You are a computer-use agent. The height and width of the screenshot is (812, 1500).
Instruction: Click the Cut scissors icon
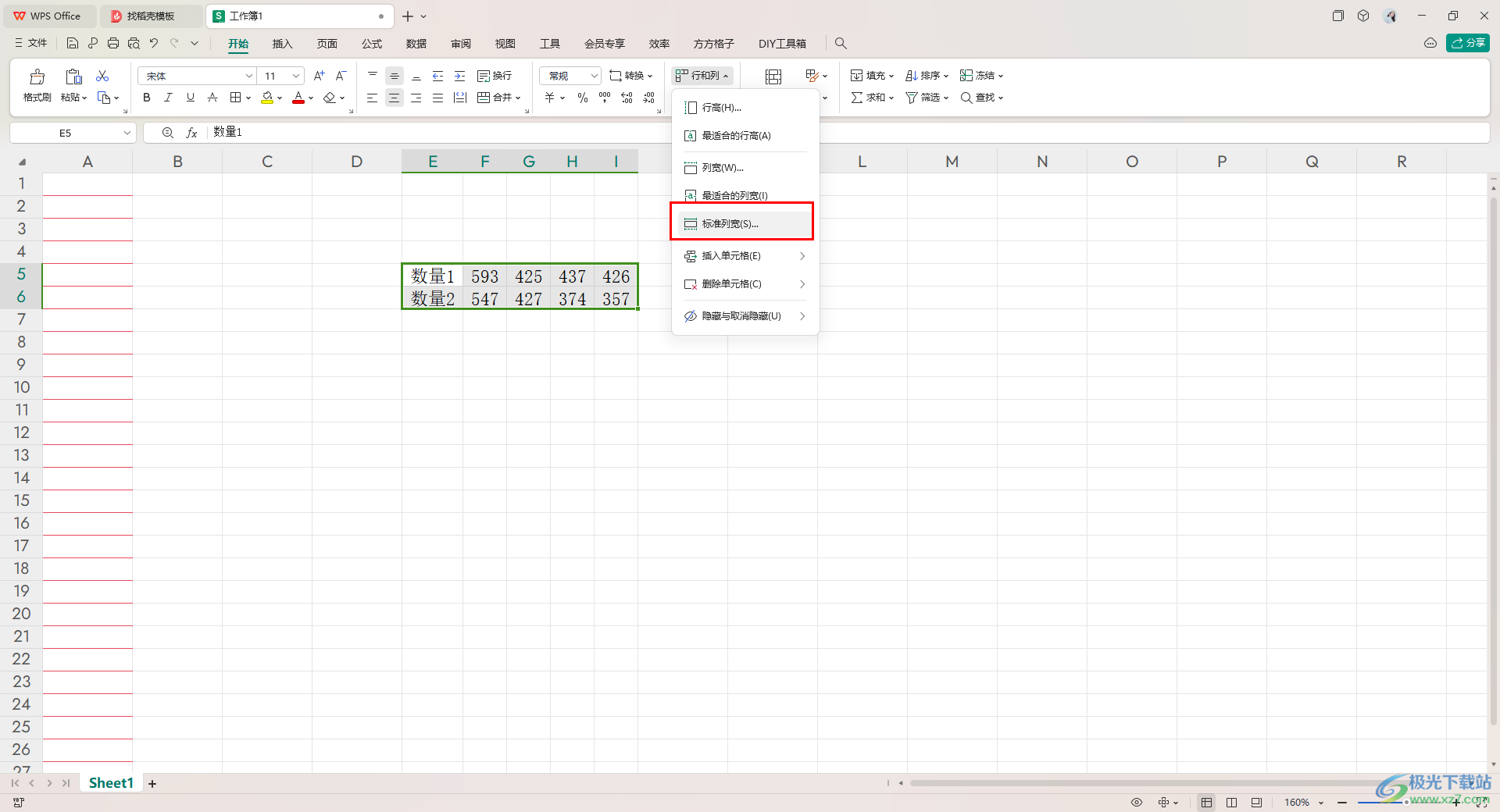coord(102,76)
